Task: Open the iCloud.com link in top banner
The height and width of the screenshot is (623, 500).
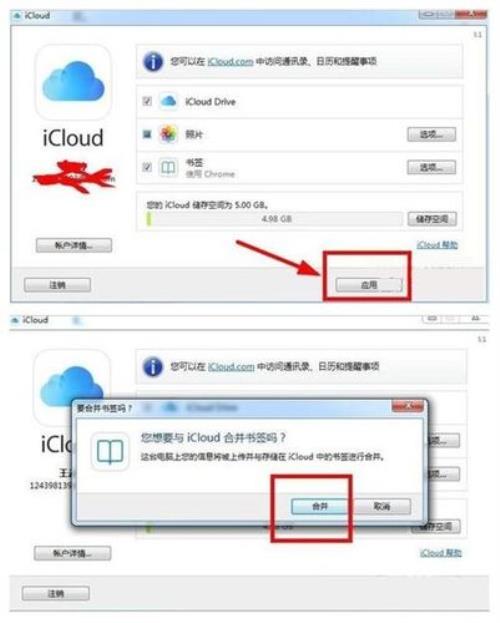Action: (231, 62)
